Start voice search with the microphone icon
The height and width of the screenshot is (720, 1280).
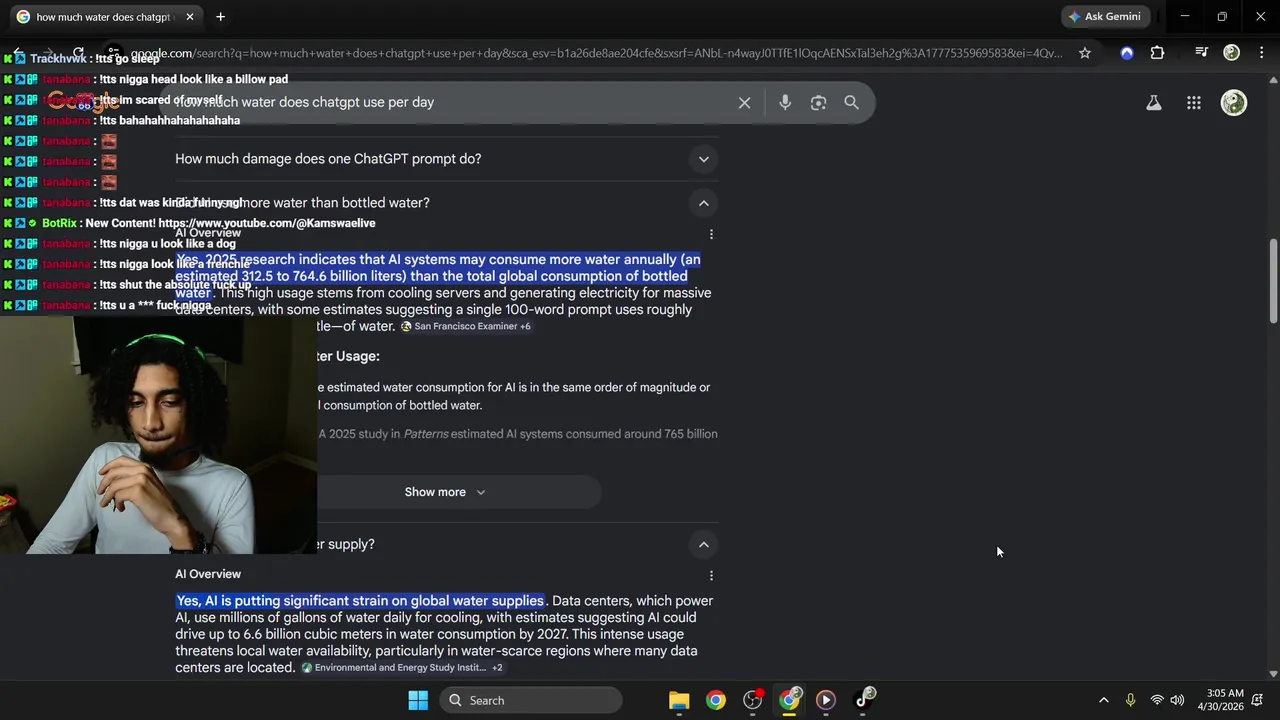point(785,102)
